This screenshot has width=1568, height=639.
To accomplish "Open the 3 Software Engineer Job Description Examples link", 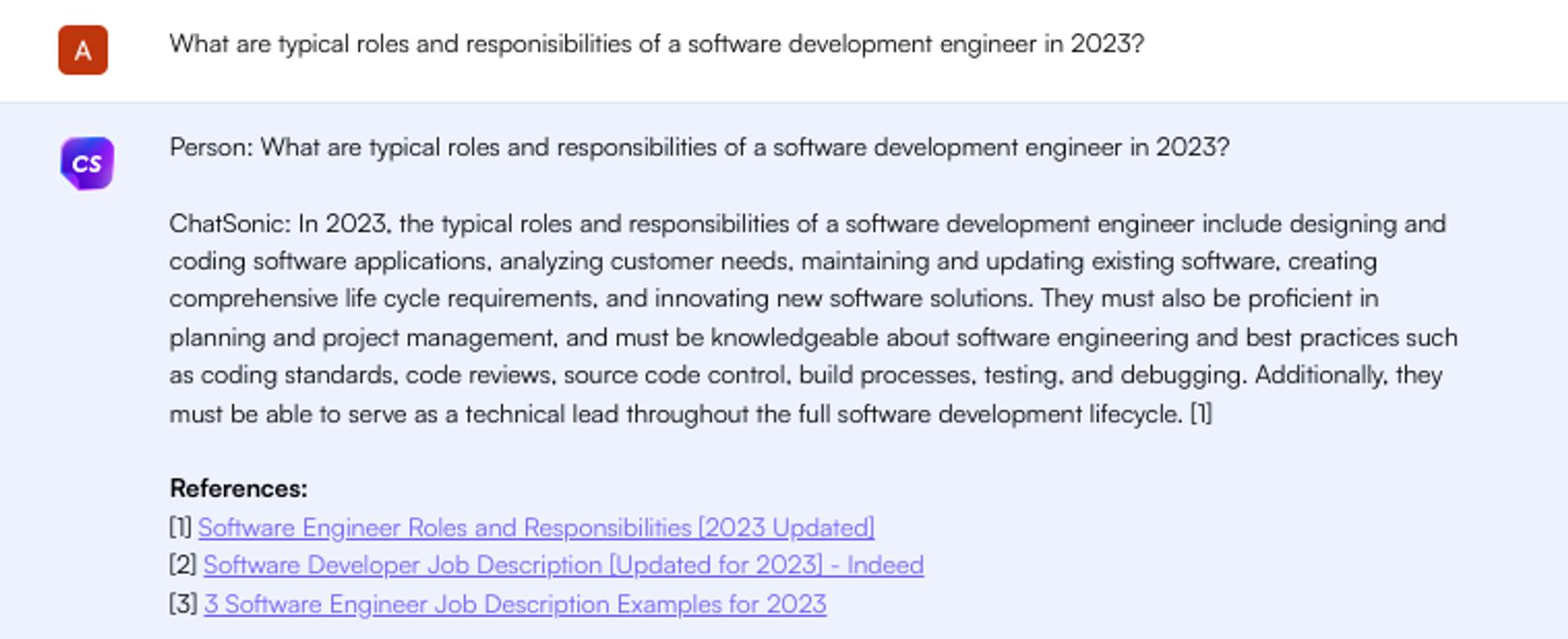I will click(x=514, y=605).
